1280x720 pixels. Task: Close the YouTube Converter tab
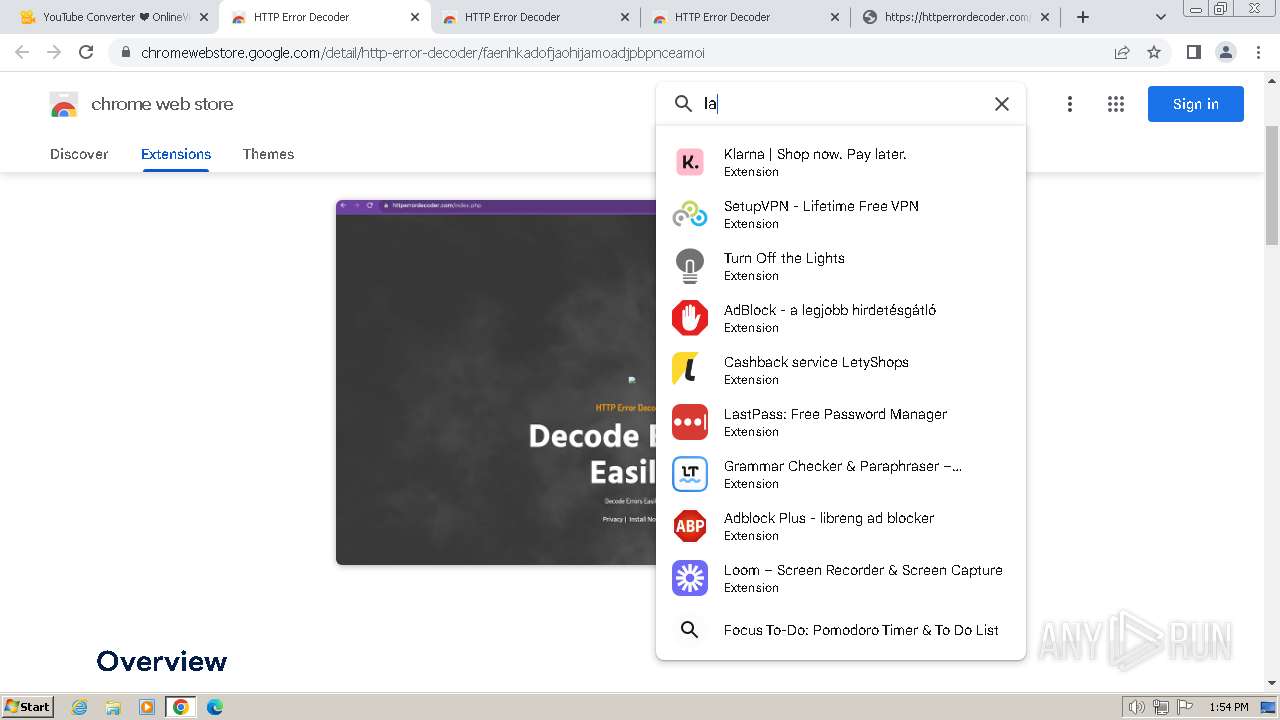pyautogui.click(x=204, y=17)
